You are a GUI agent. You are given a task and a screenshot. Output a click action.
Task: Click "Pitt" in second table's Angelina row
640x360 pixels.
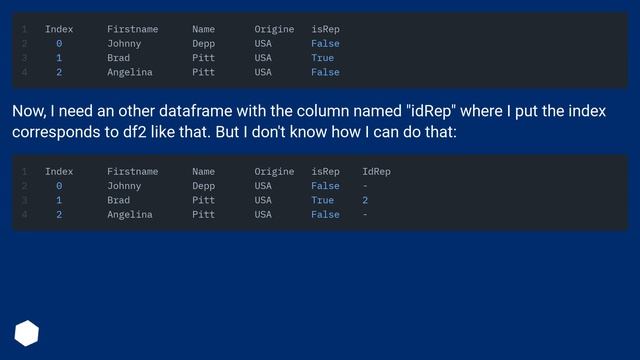(x=203, y=215)
